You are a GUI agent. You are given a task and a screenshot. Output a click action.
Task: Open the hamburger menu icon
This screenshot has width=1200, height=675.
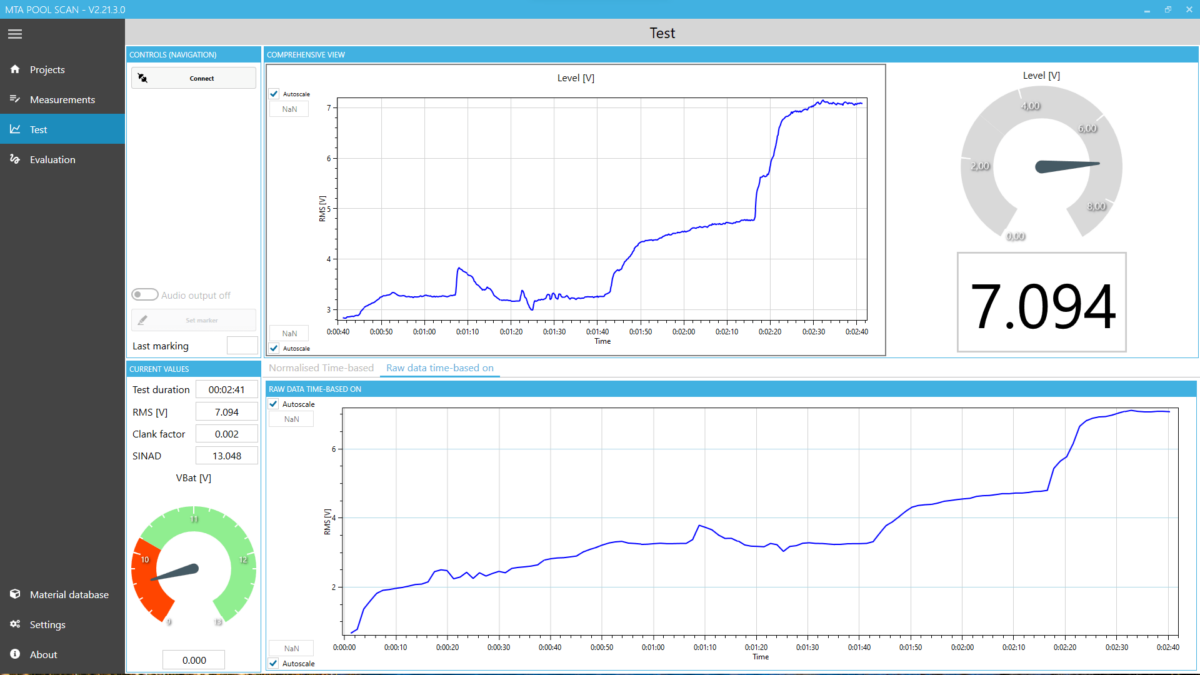pos(14,34)
